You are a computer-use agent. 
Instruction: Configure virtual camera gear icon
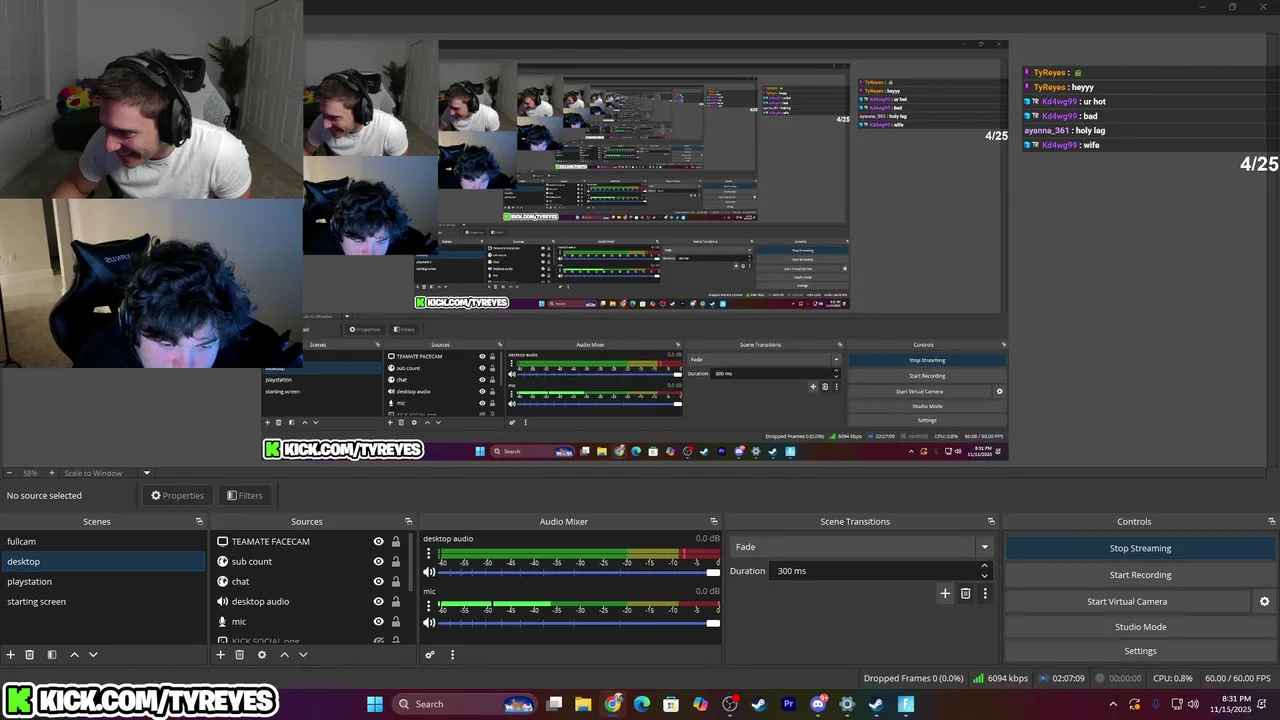coord(1264,601)
